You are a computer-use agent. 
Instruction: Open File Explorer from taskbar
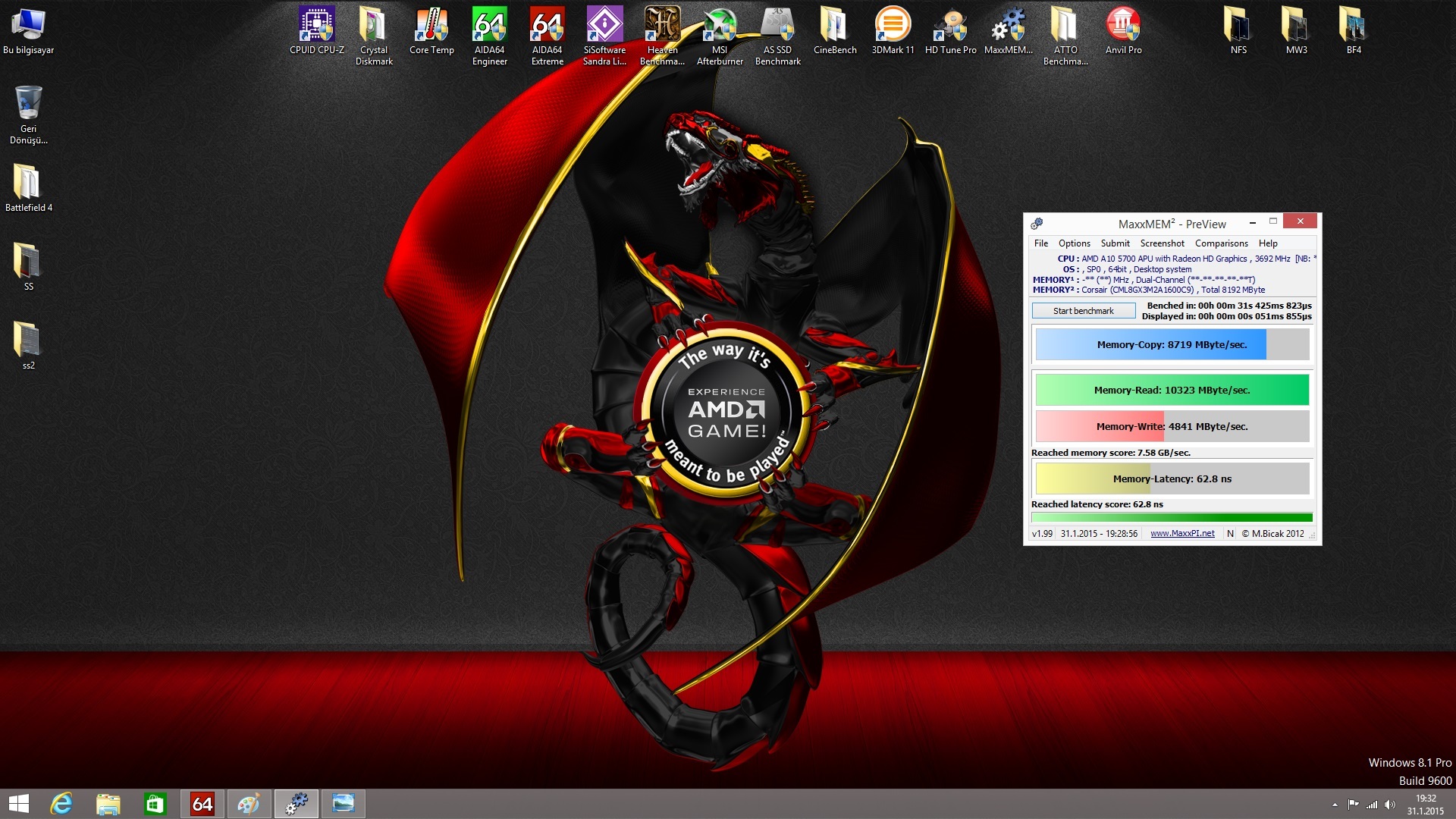point(108,804)
